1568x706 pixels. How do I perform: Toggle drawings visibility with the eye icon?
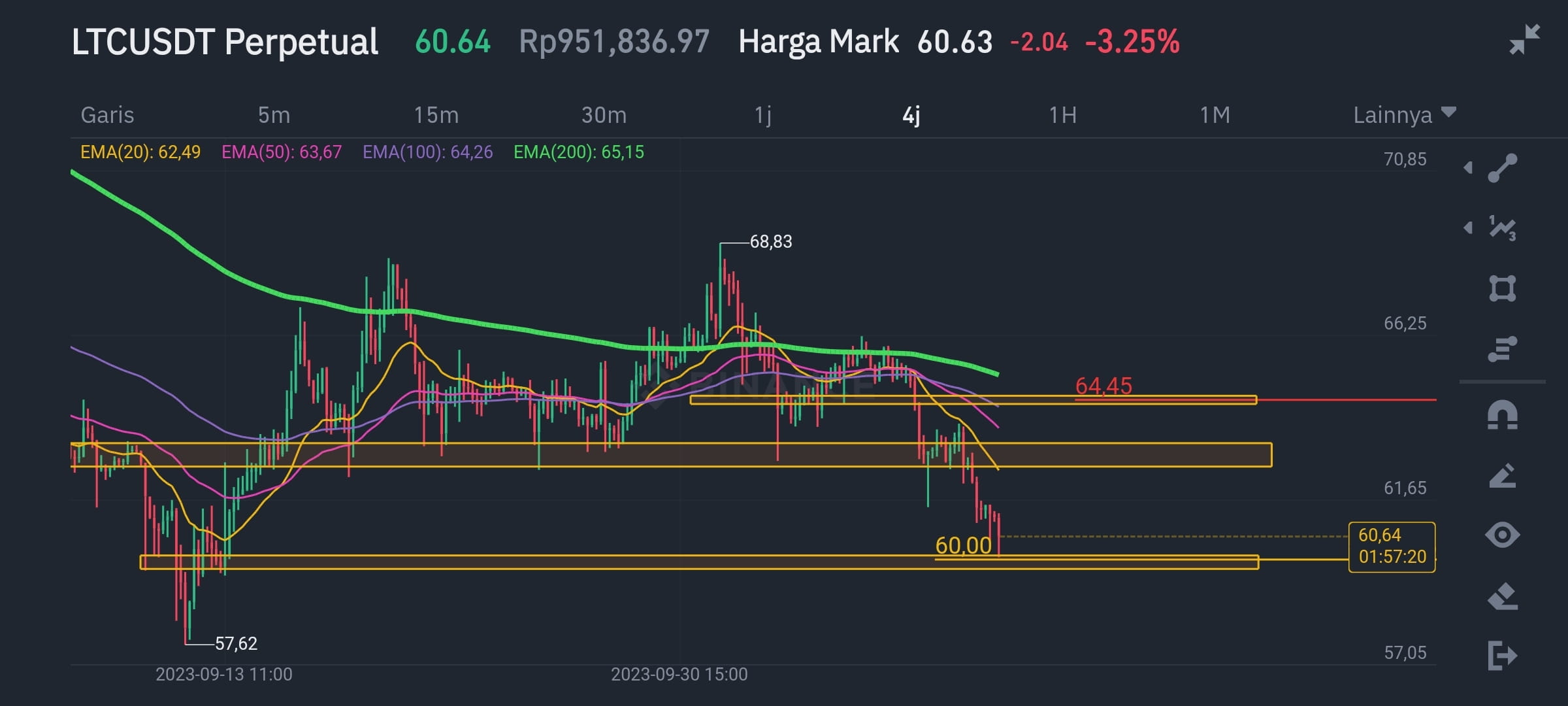coord(1502,535)
